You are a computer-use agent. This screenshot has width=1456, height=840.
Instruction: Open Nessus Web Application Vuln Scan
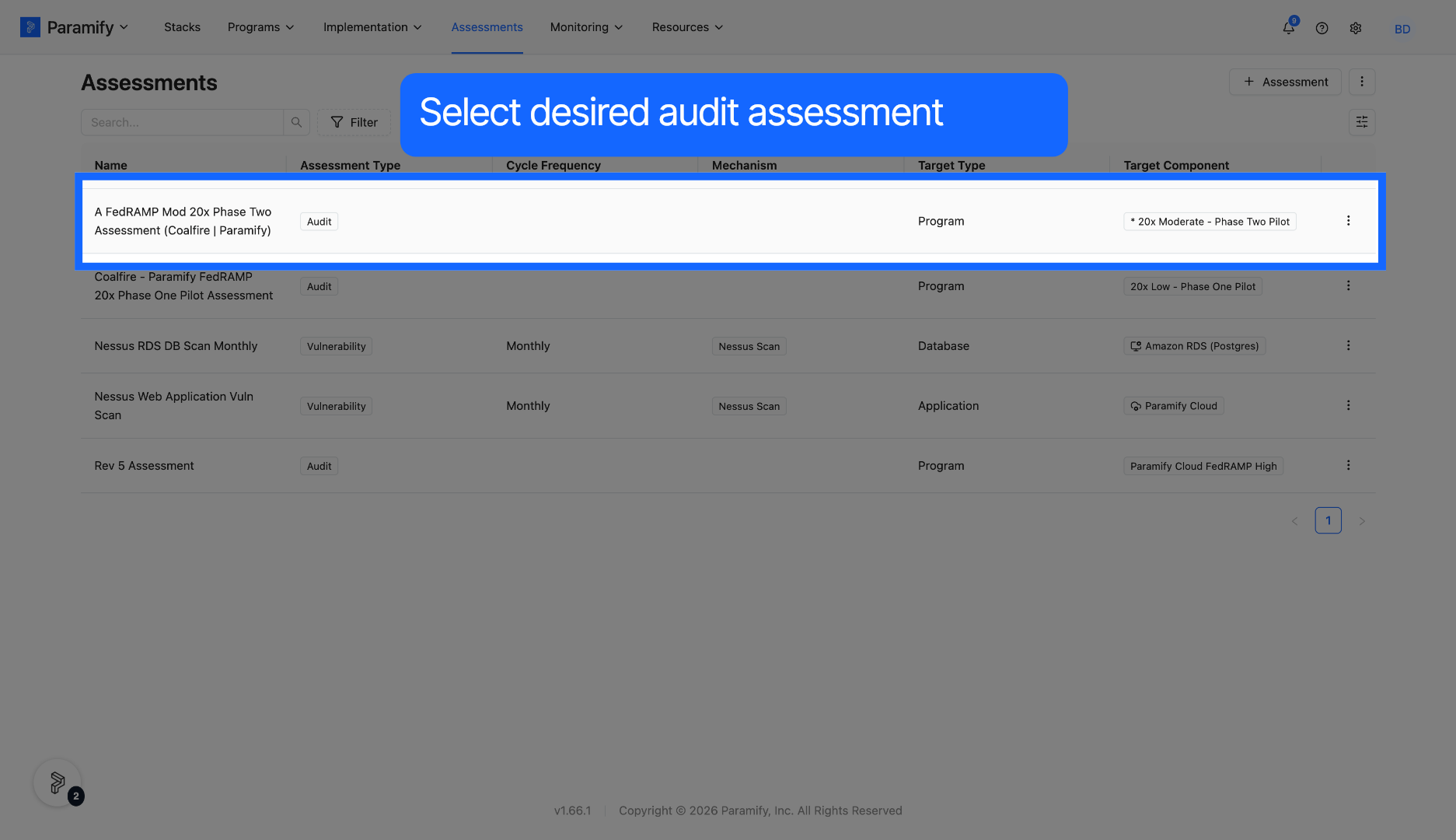174,405
